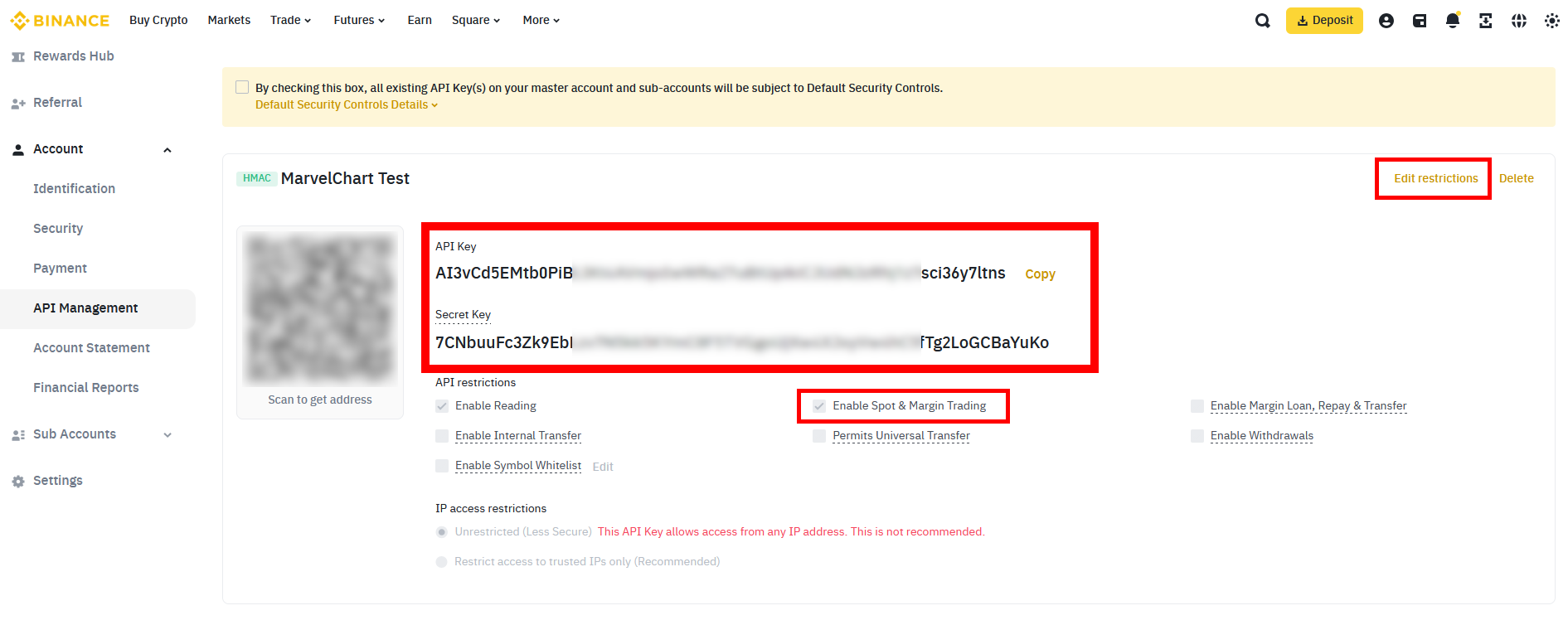Open Markets in top navigation
This screenshot has height=625, width=1568.
(x=229, y=20)
